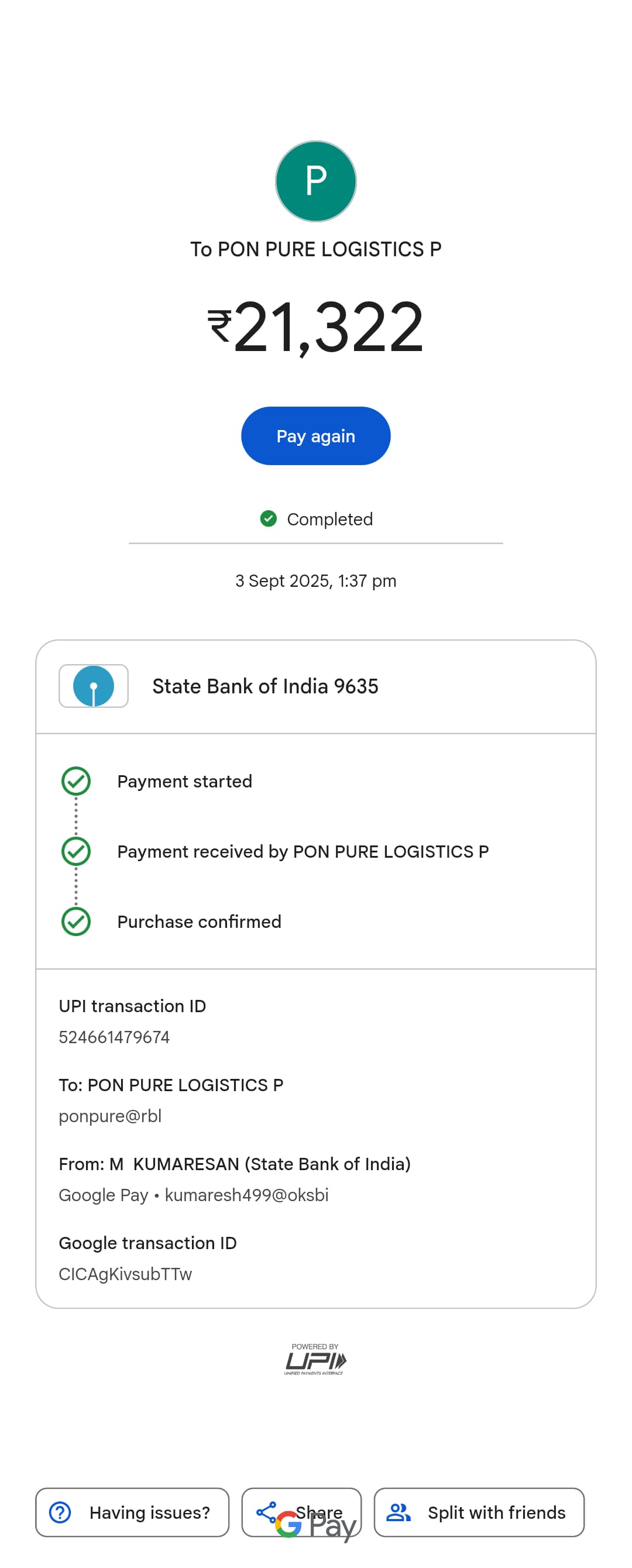This screenshot has height=1568, width=632.
Task: Click the share arrow icon
Action: tap(266, 1511)
